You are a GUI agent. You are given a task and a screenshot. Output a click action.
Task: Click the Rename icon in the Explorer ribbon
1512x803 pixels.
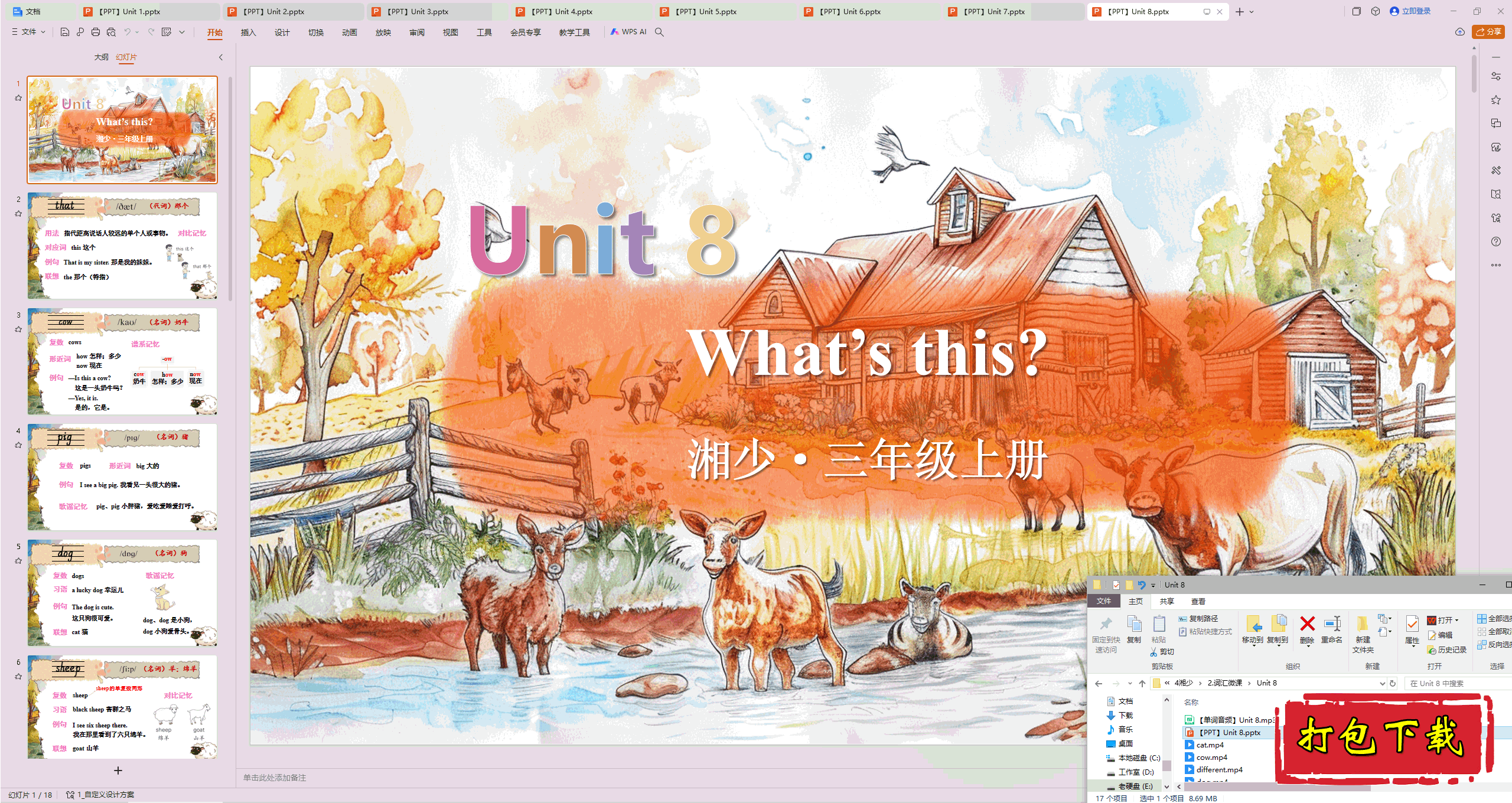(x=1332, y=624)
